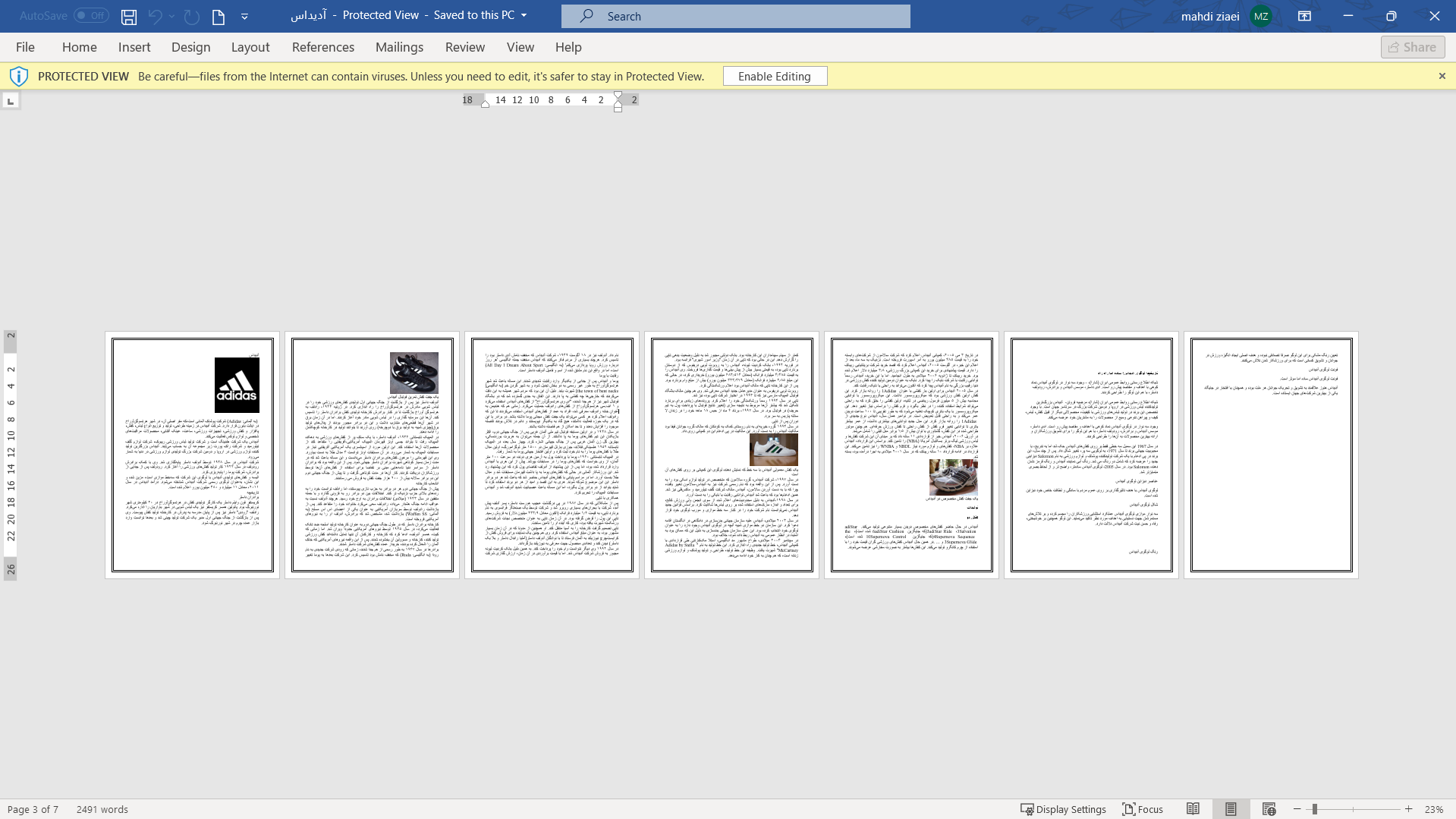Click page 5 with running shoe image
This screenshot has width=1456, height=819.
coord(911,455)
